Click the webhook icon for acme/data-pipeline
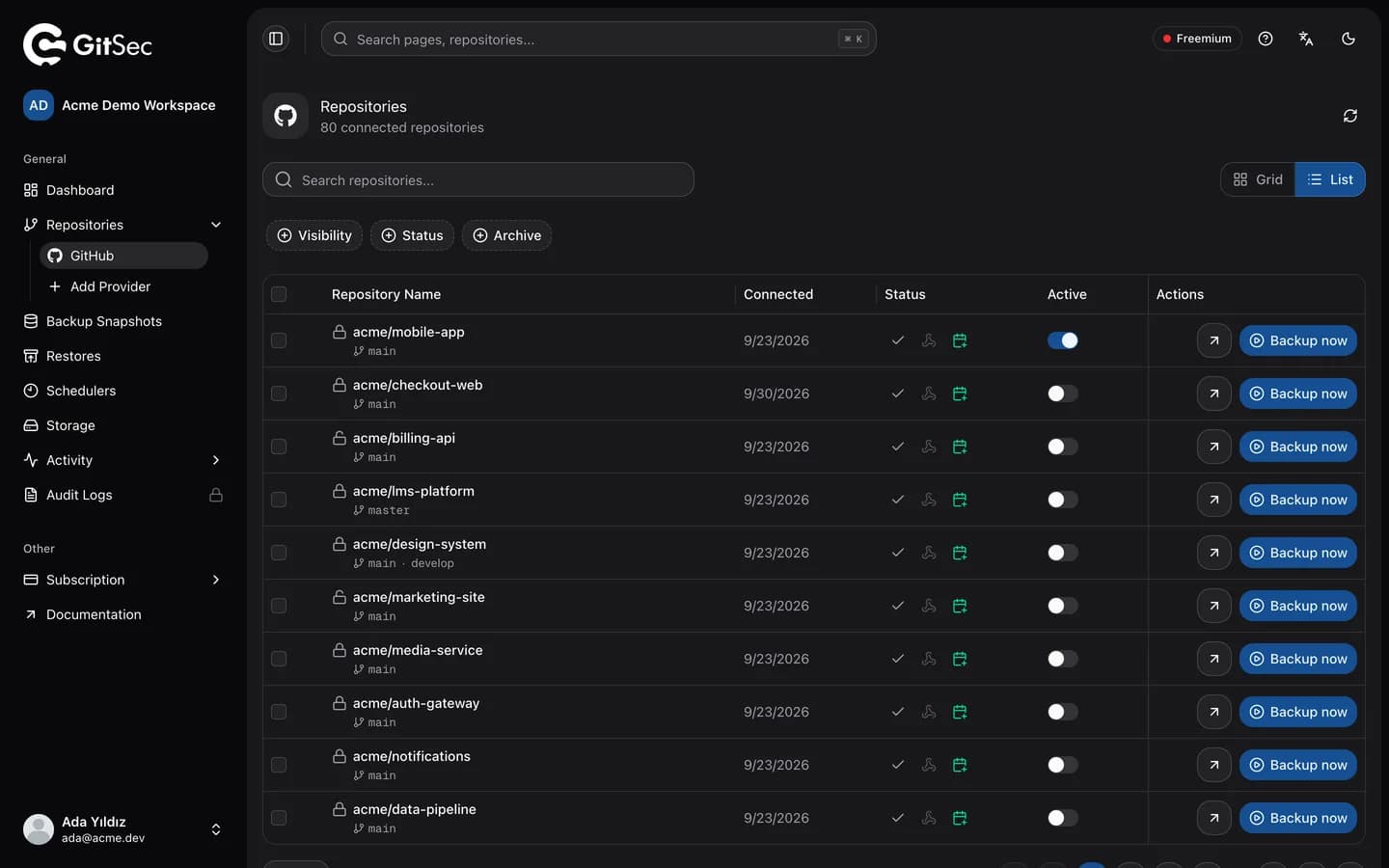This screenshot has height=868, width=1389. (x=929, y=818)
